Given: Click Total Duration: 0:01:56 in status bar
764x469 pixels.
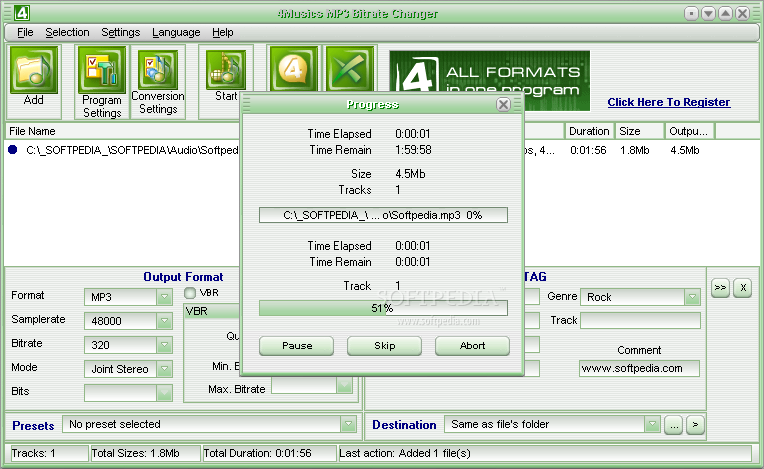Looking at the screenshot, I should click(269, 453).
